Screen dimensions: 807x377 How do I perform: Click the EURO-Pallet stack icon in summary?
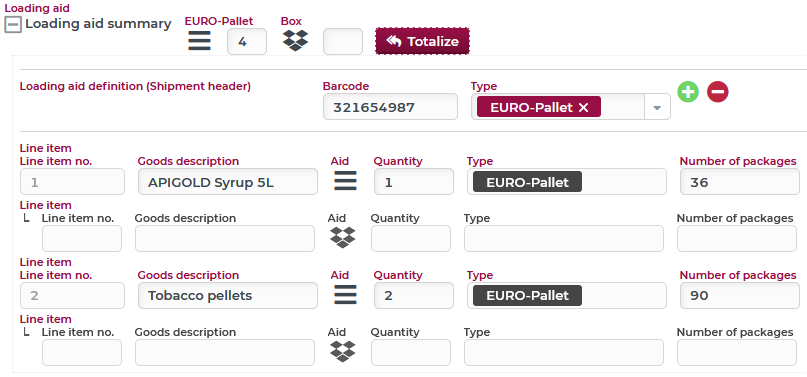point(199,41)
